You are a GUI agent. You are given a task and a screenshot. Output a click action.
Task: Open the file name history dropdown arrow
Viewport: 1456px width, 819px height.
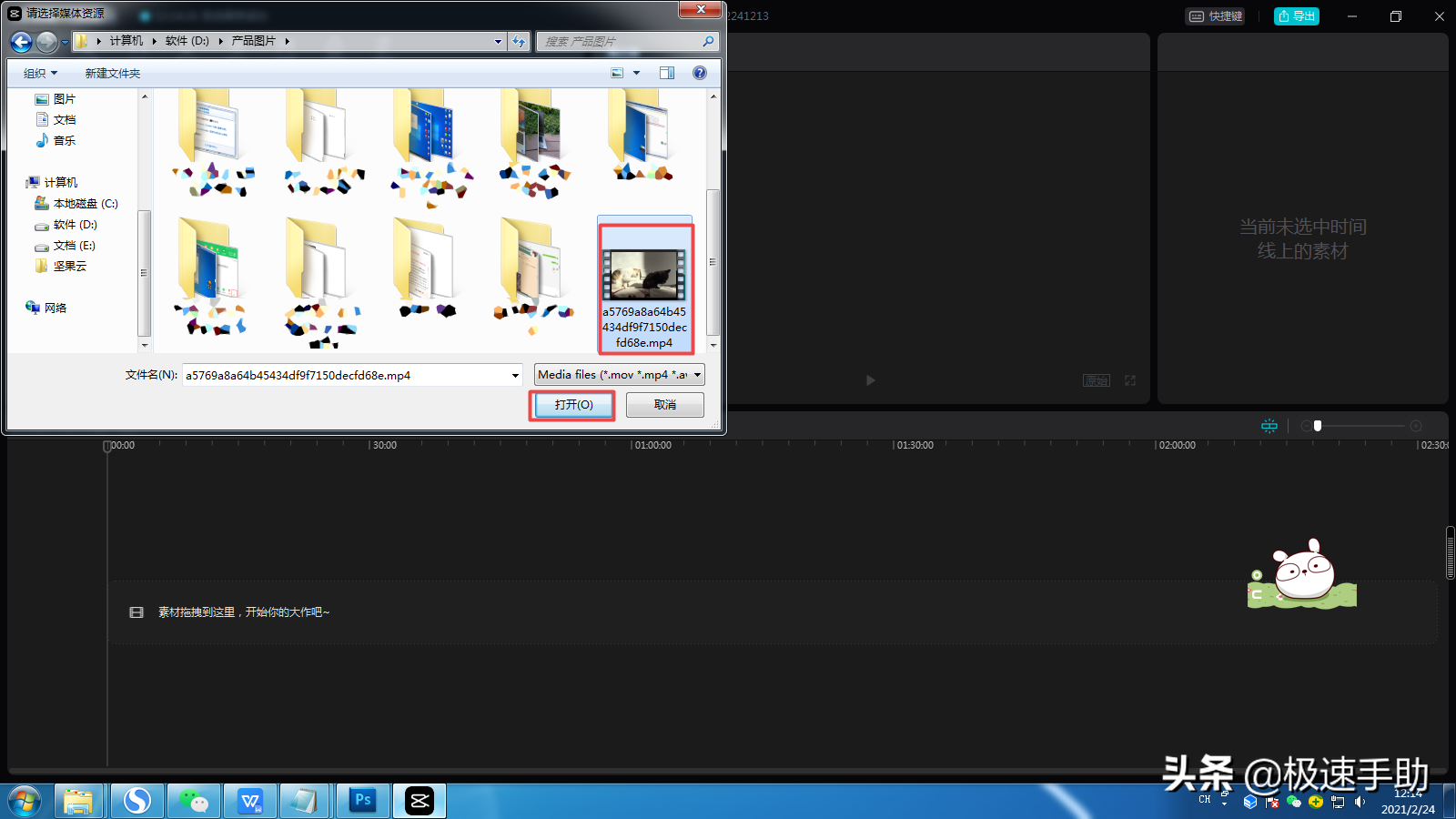[515, 375]
